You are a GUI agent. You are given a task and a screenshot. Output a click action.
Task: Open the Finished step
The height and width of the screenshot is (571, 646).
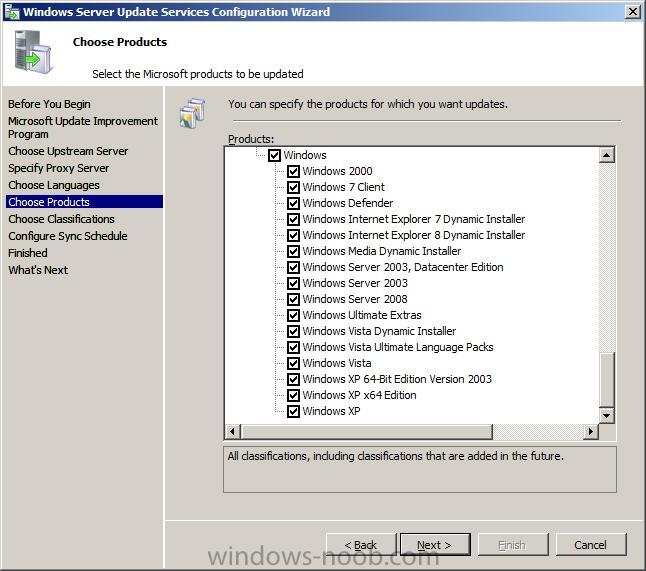[x=28, y=253]
